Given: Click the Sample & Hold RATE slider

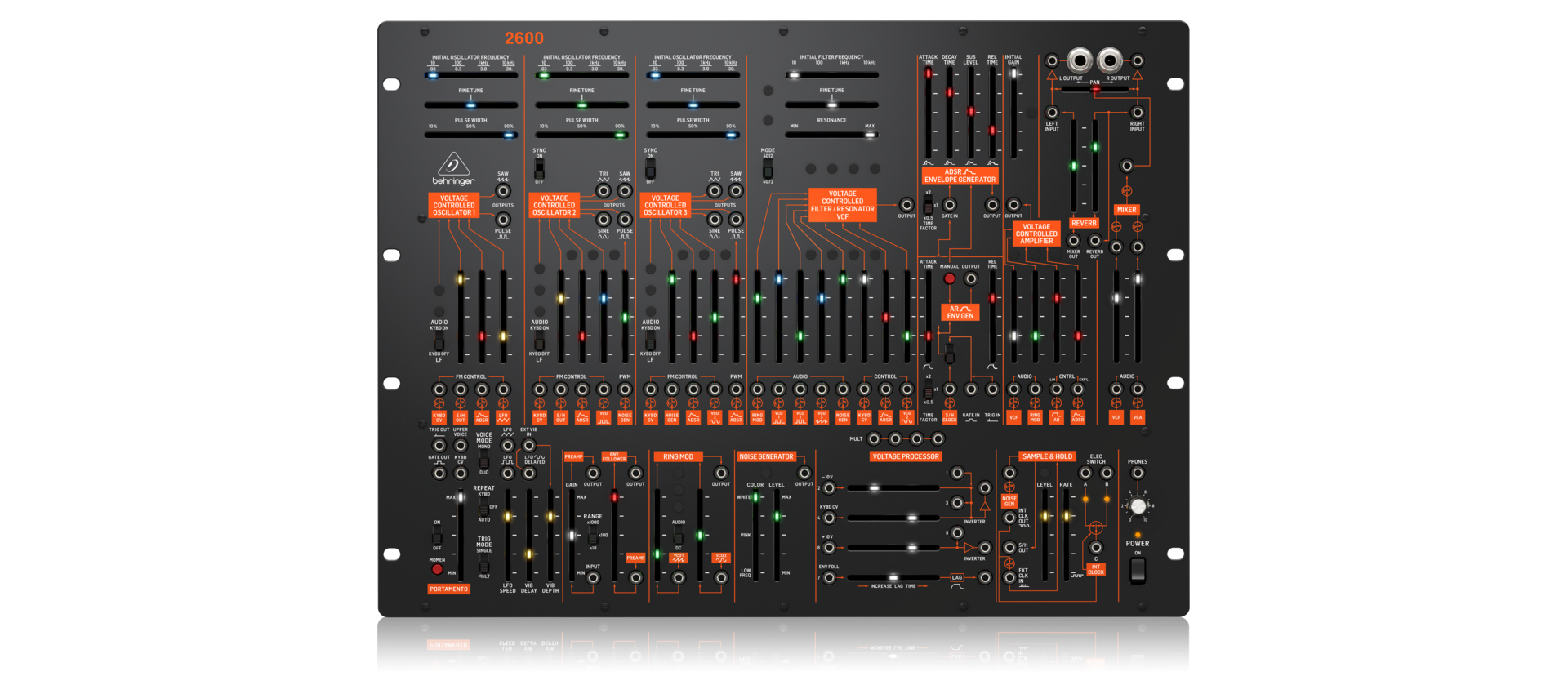Looking at the screenshot, I should [x=1066, y=535].
